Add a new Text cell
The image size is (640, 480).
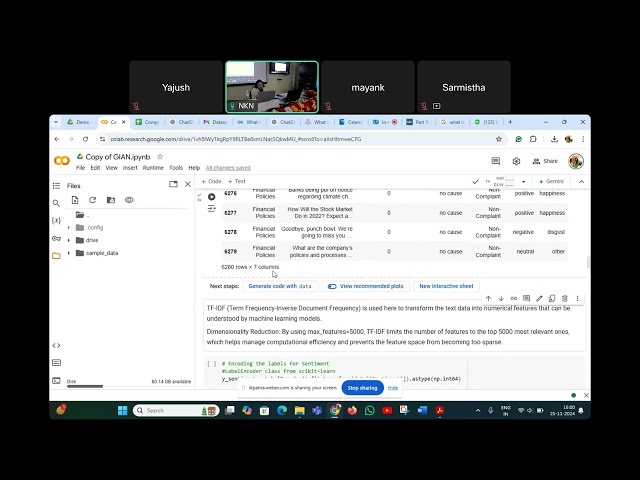pos(237,181)
